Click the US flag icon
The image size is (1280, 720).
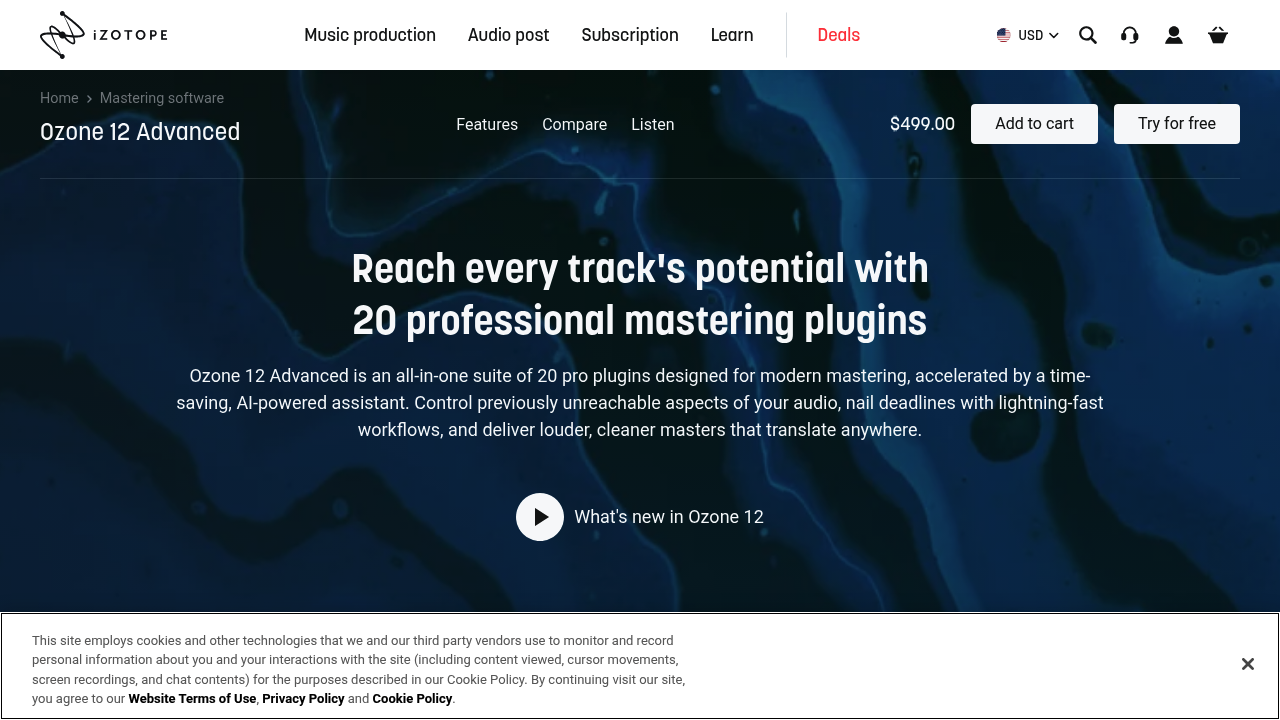[1004, 35]
